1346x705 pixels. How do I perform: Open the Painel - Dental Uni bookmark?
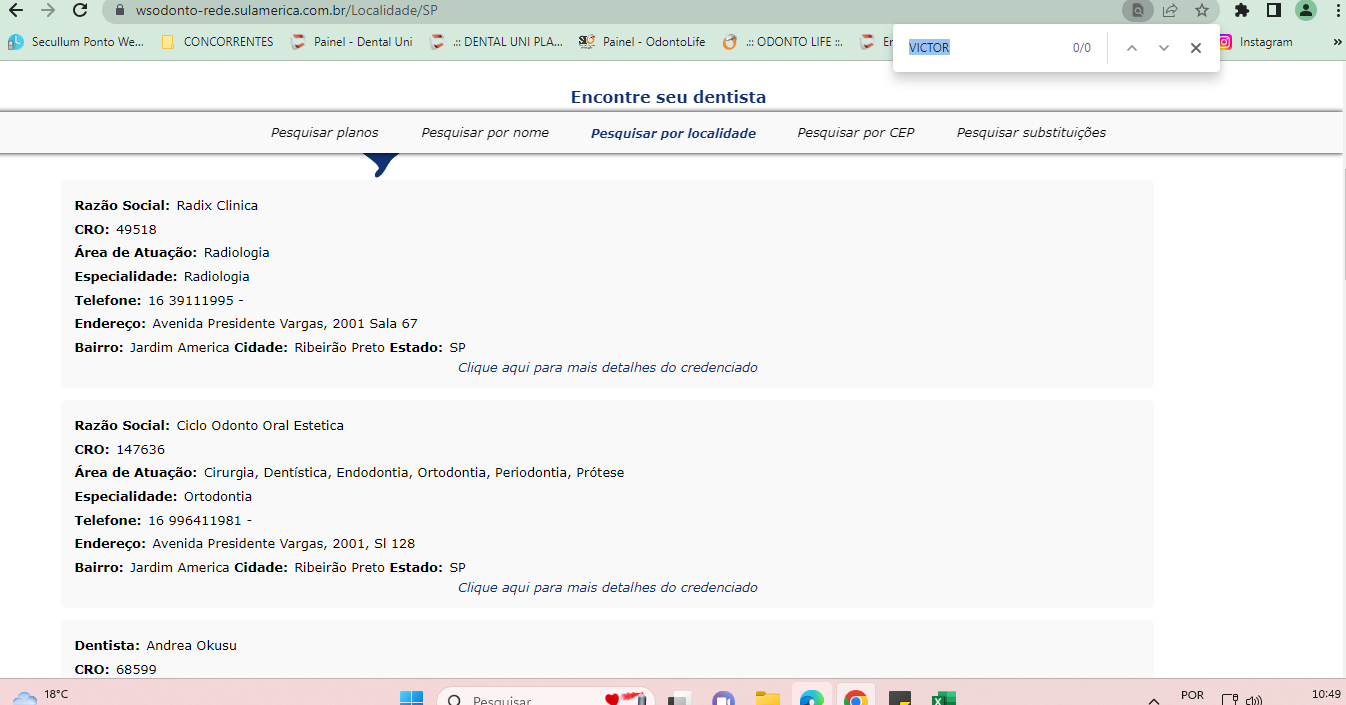pos(351,42)
